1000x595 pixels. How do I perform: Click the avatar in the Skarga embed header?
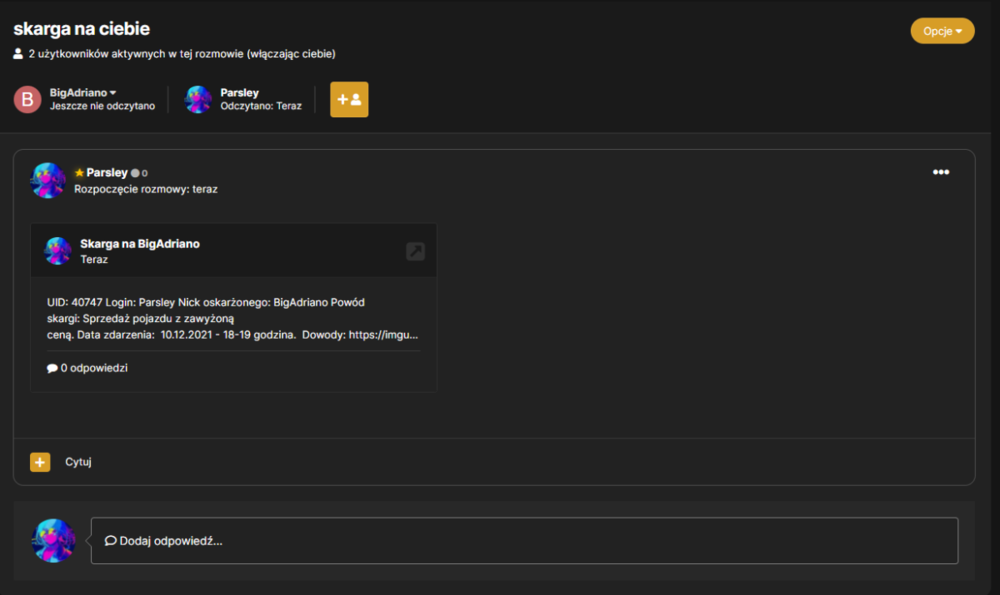tap(57, 251)
